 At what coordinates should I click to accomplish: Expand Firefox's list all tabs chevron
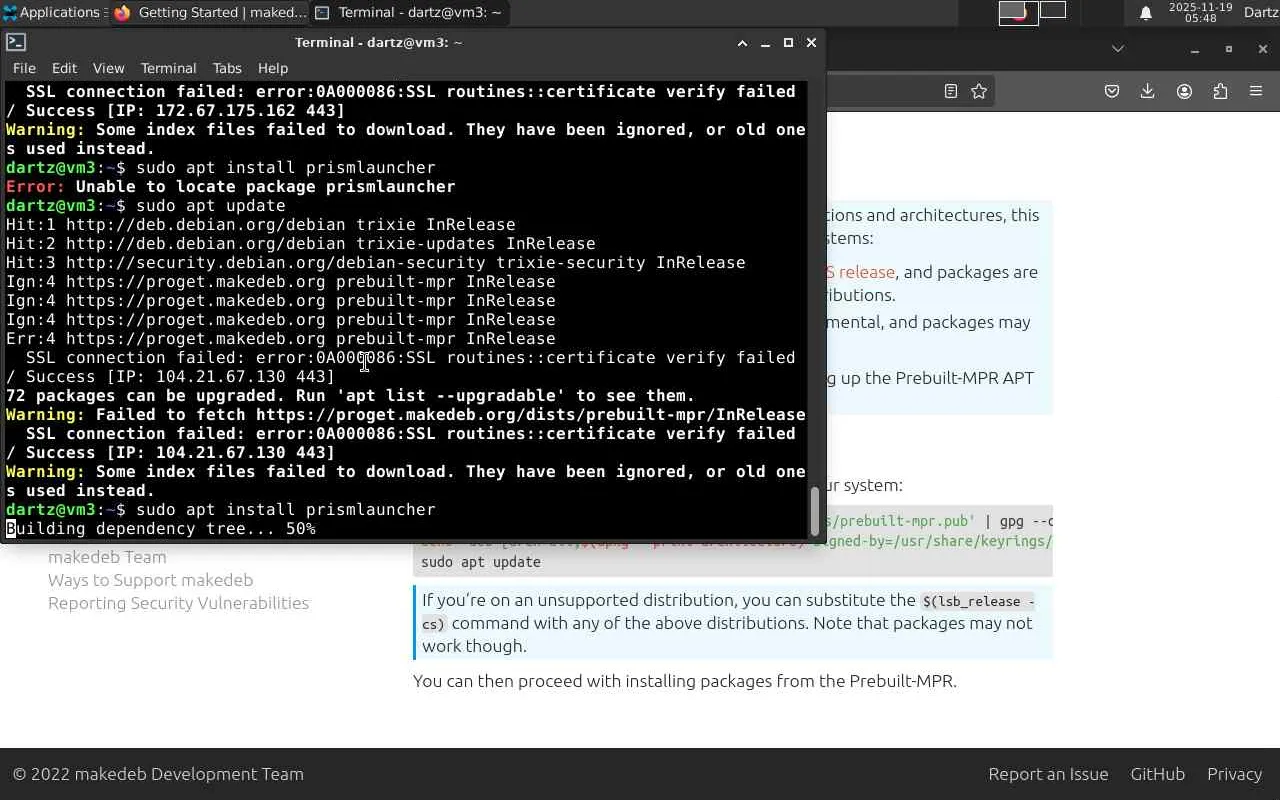(1118, 49)
